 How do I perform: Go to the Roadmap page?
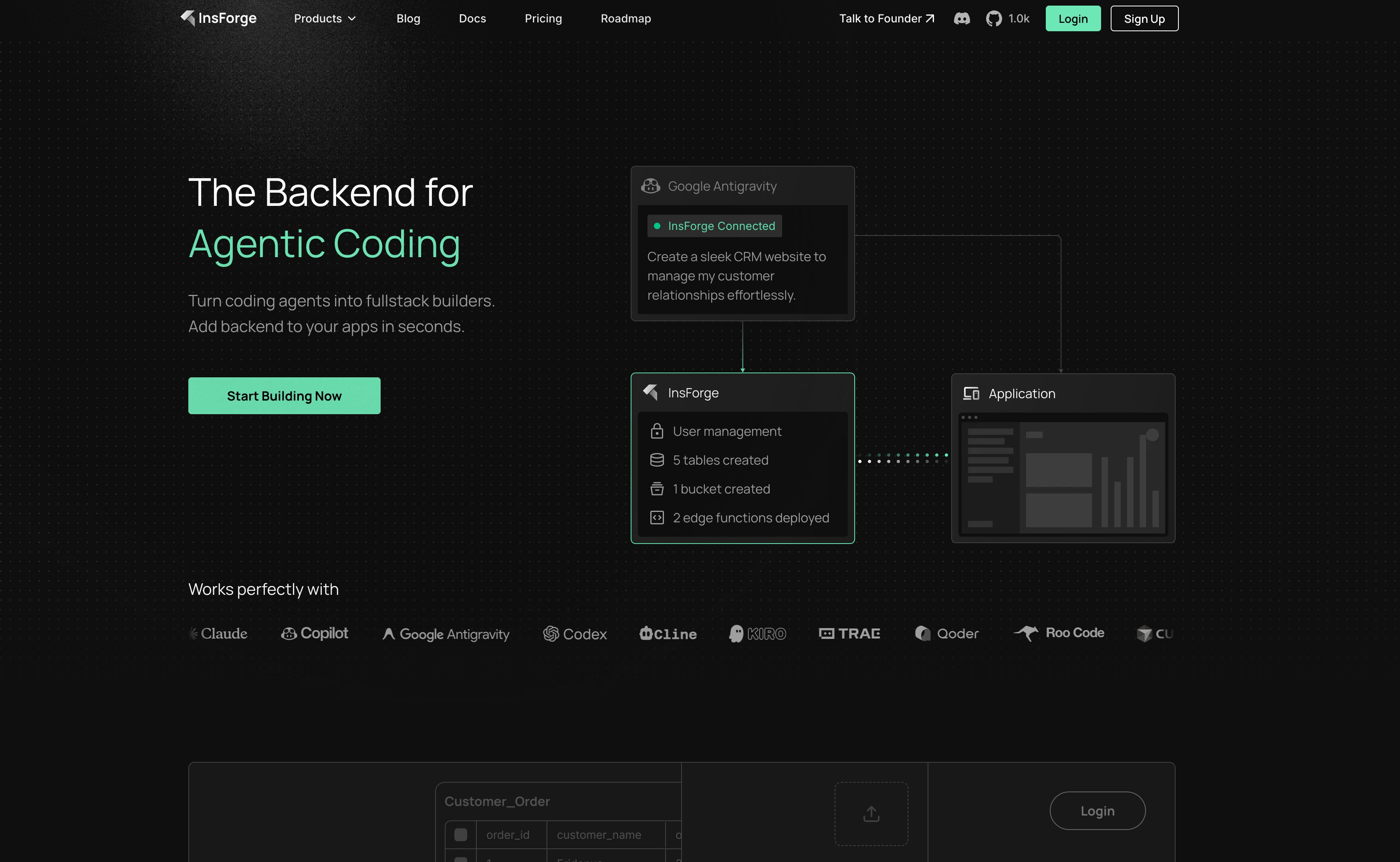coord(625,19)
